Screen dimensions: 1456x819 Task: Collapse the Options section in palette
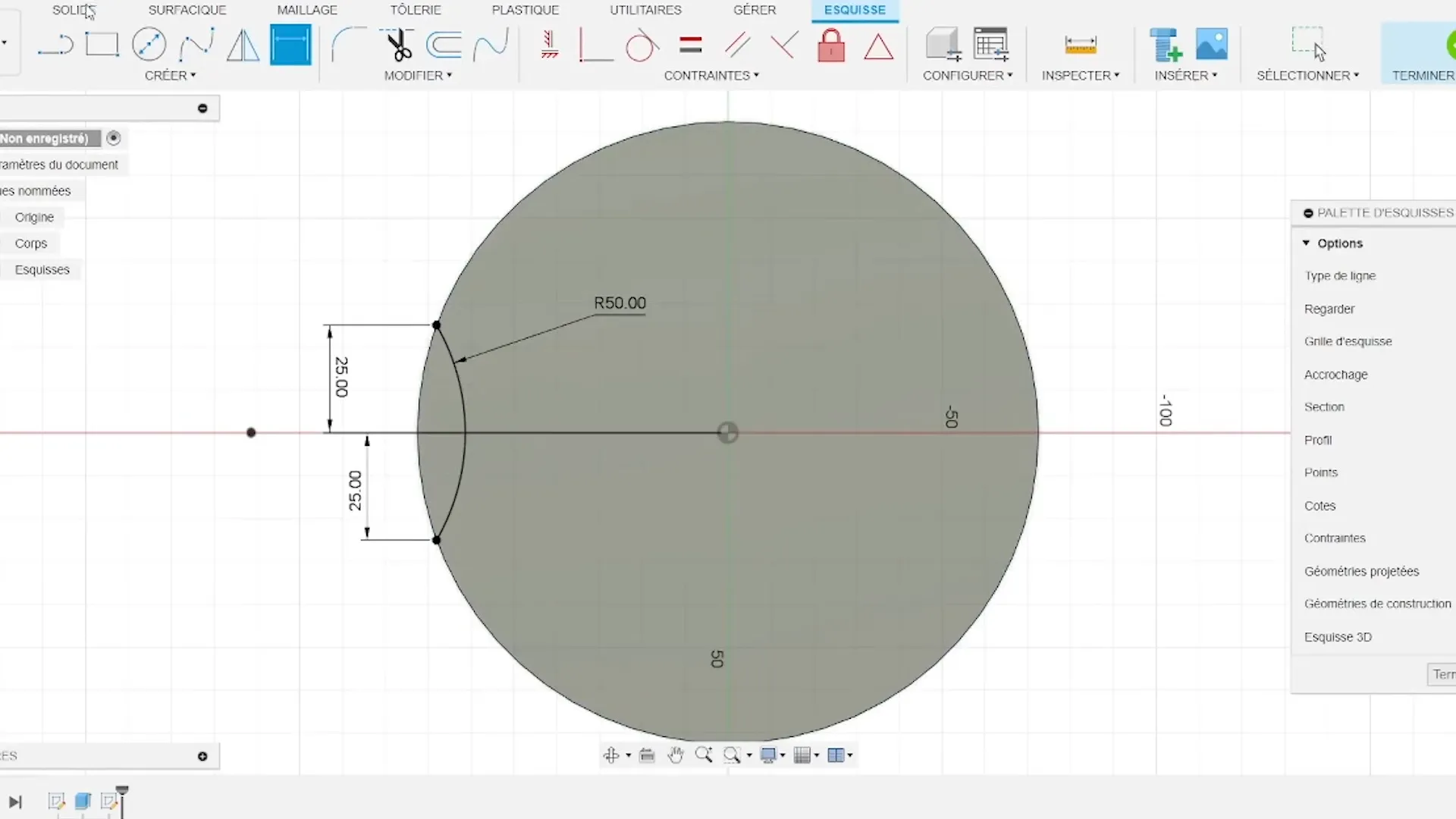[x=1306, y=243]
